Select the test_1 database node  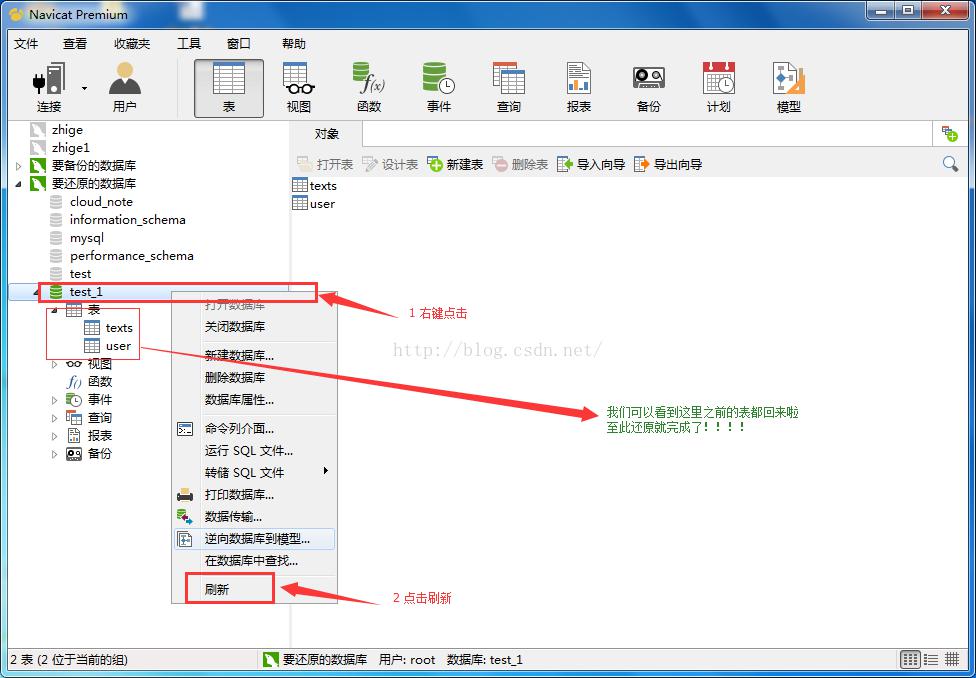(x=86, y=291)
